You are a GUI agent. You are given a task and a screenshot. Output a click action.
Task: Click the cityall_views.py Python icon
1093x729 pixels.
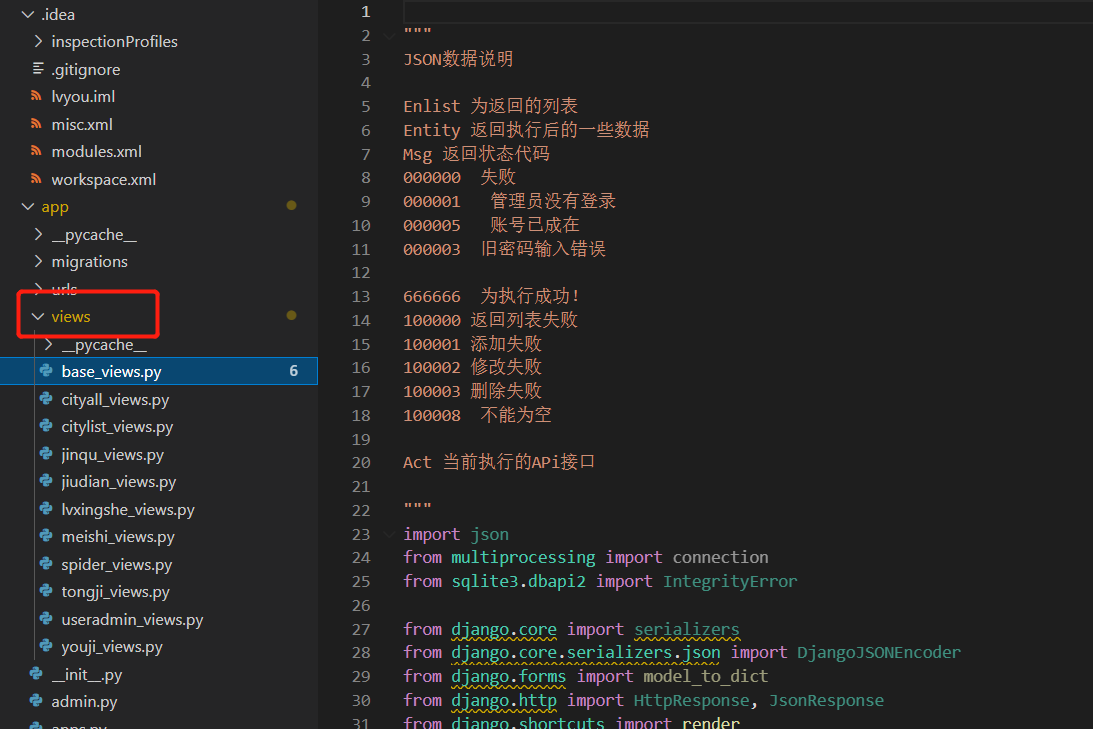click(47, 399)
